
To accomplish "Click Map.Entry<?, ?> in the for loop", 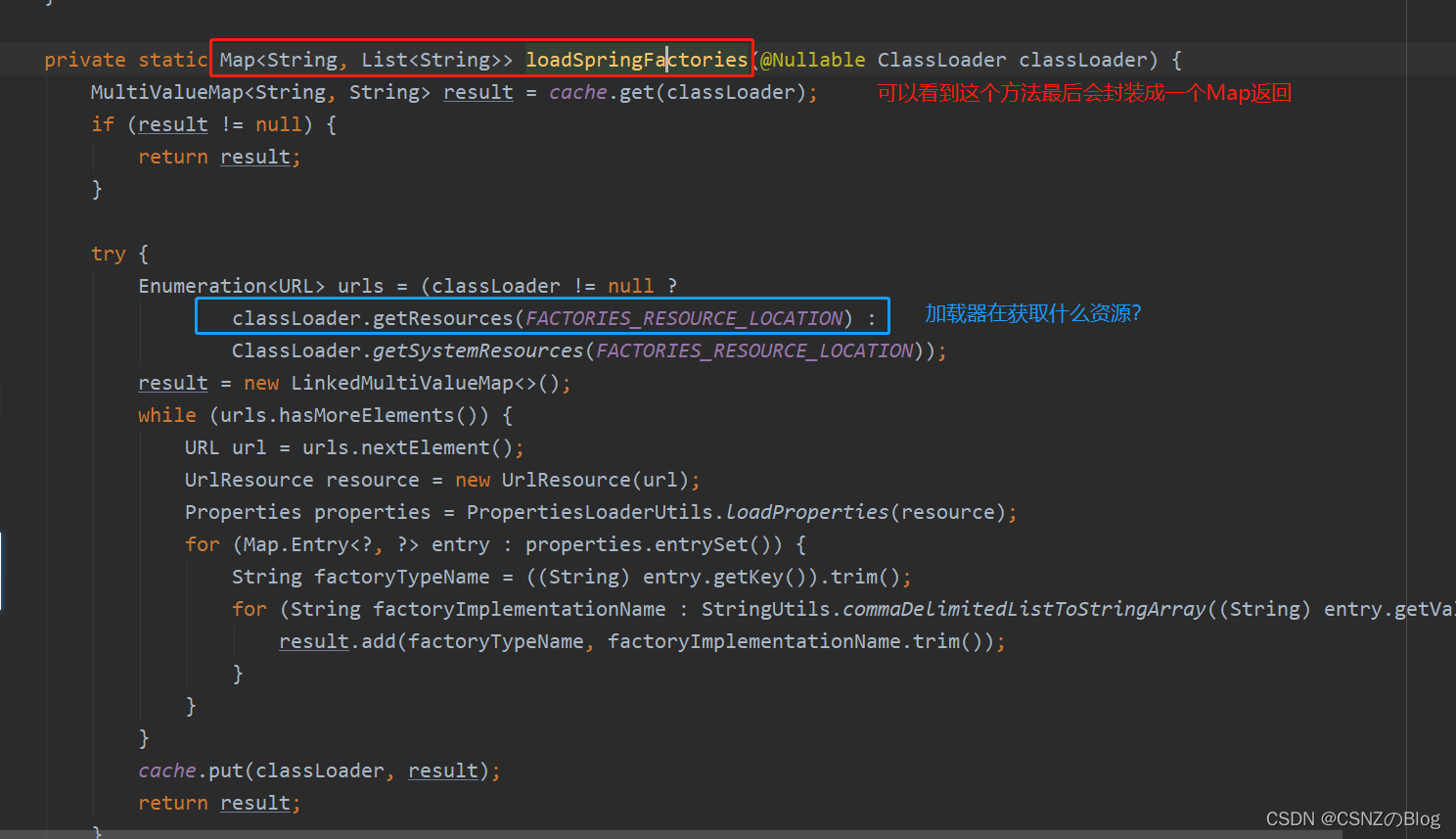I will click(332, 544).
